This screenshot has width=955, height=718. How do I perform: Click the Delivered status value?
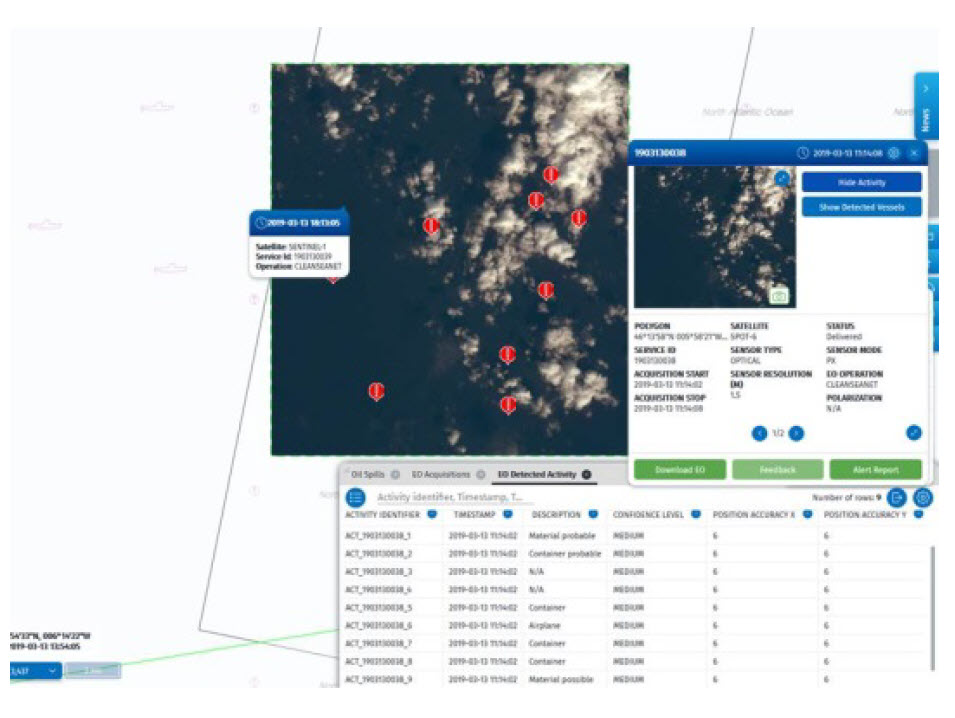[844, 337]
